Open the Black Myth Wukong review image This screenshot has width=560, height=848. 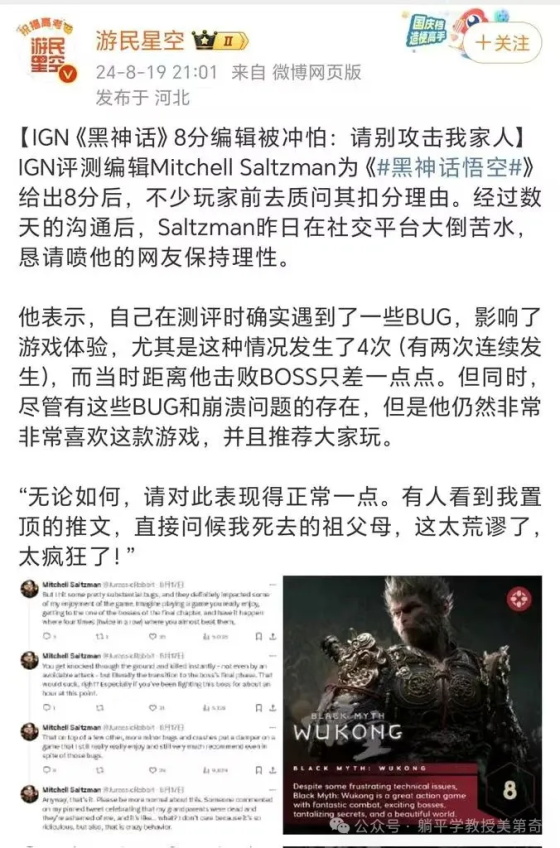[412, 704]
